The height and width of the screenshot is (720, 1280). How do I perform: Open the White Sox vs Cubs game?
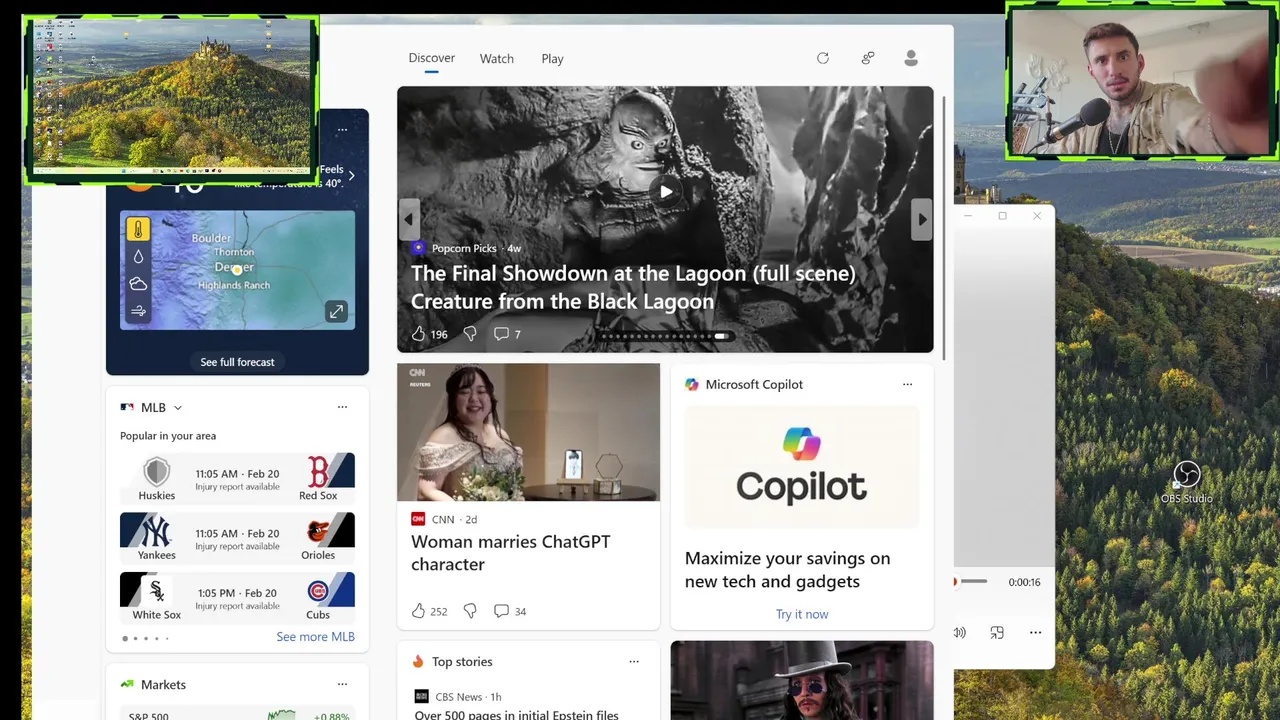coord(237,597)
